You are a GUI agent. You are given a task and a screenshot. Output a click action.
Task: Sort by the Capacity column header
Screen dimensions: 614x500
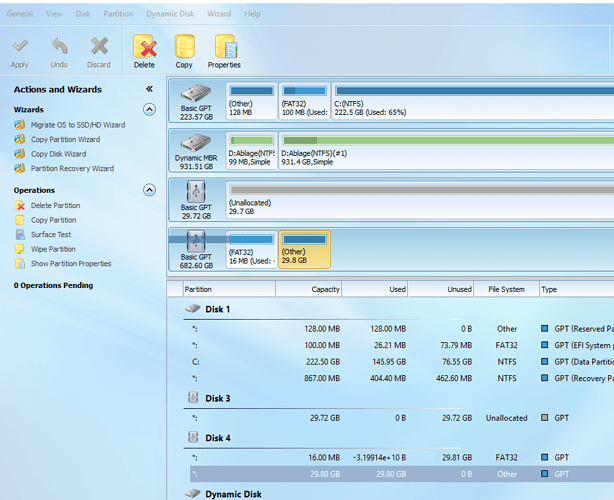pyautogui.click(x=309, y=289)
